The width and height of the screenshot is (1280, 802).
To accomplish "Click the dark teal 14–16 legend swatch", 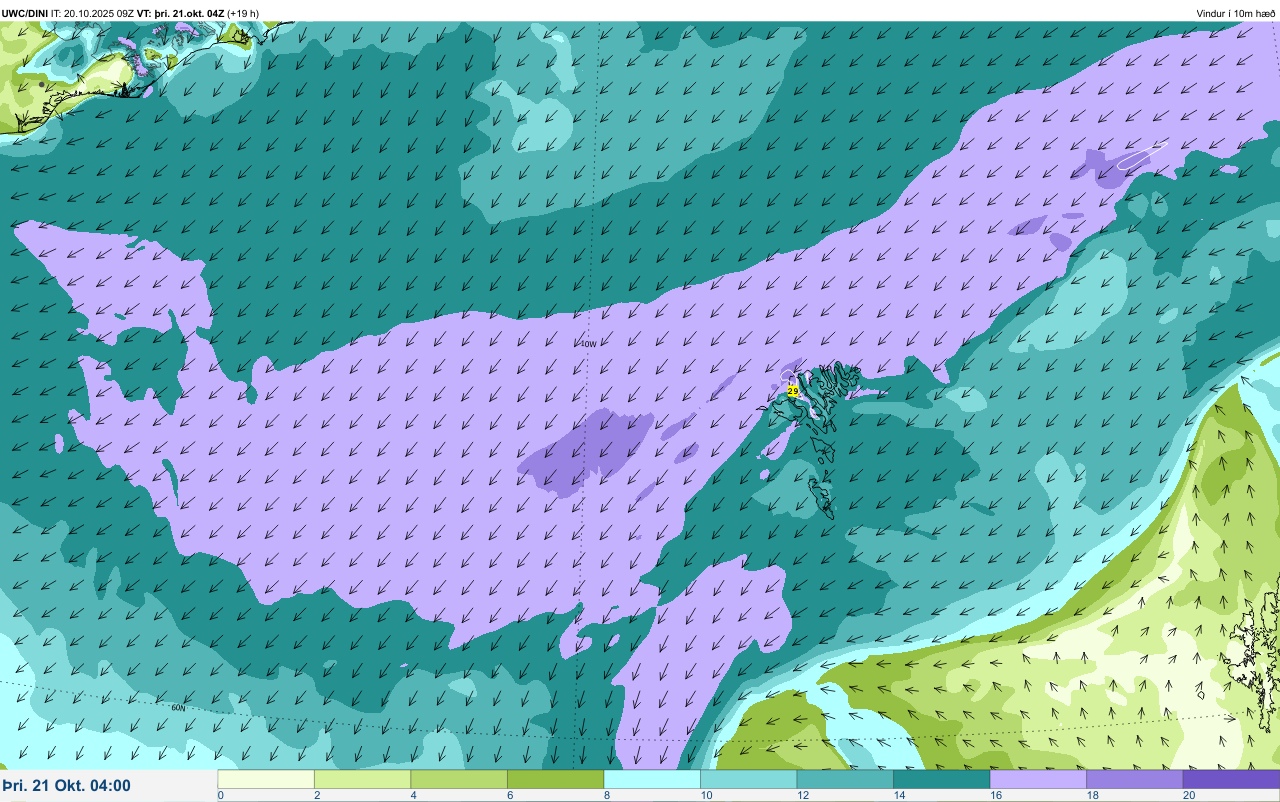I will 941,779.
